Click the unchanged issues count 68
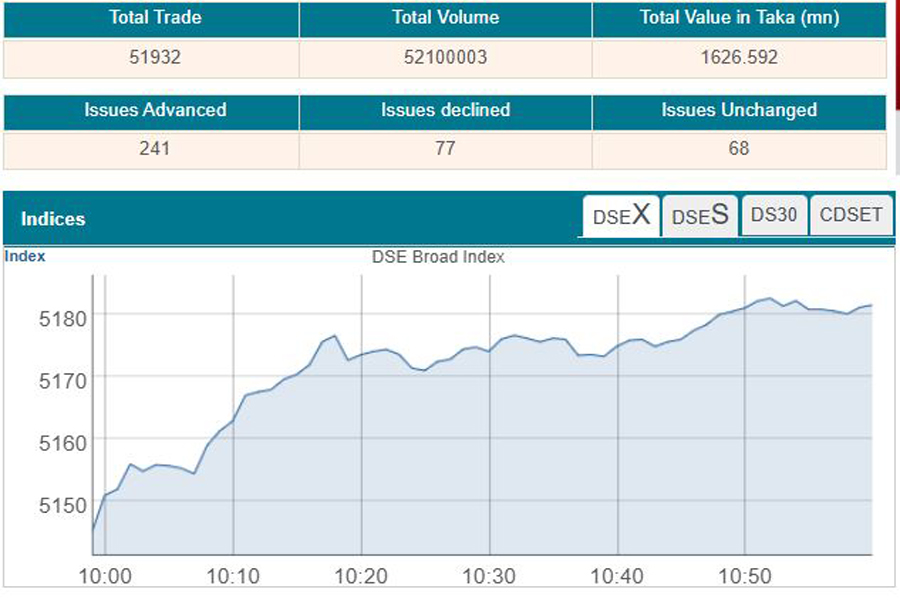 click(739, 149)
